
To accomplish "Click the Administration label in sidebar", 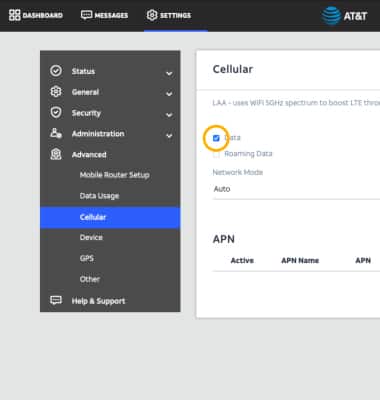I will click(x=98, y=134).
